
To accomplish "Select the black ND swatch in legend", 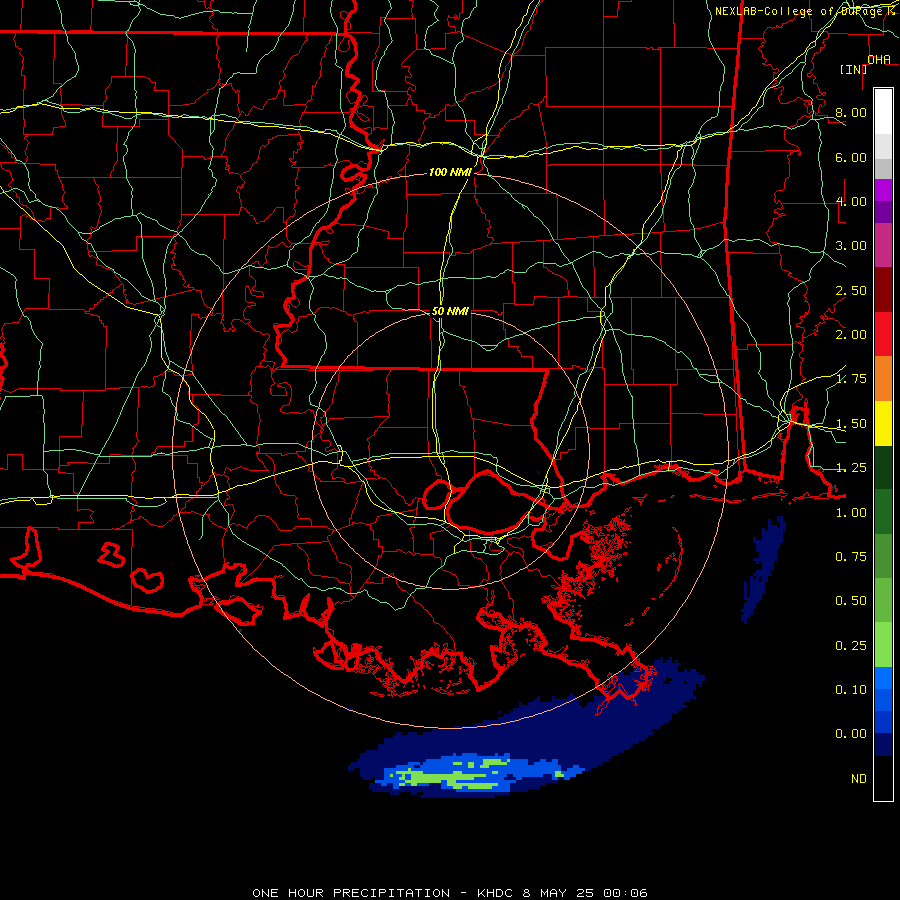I will pyautogui.click(x=883, y=778).
